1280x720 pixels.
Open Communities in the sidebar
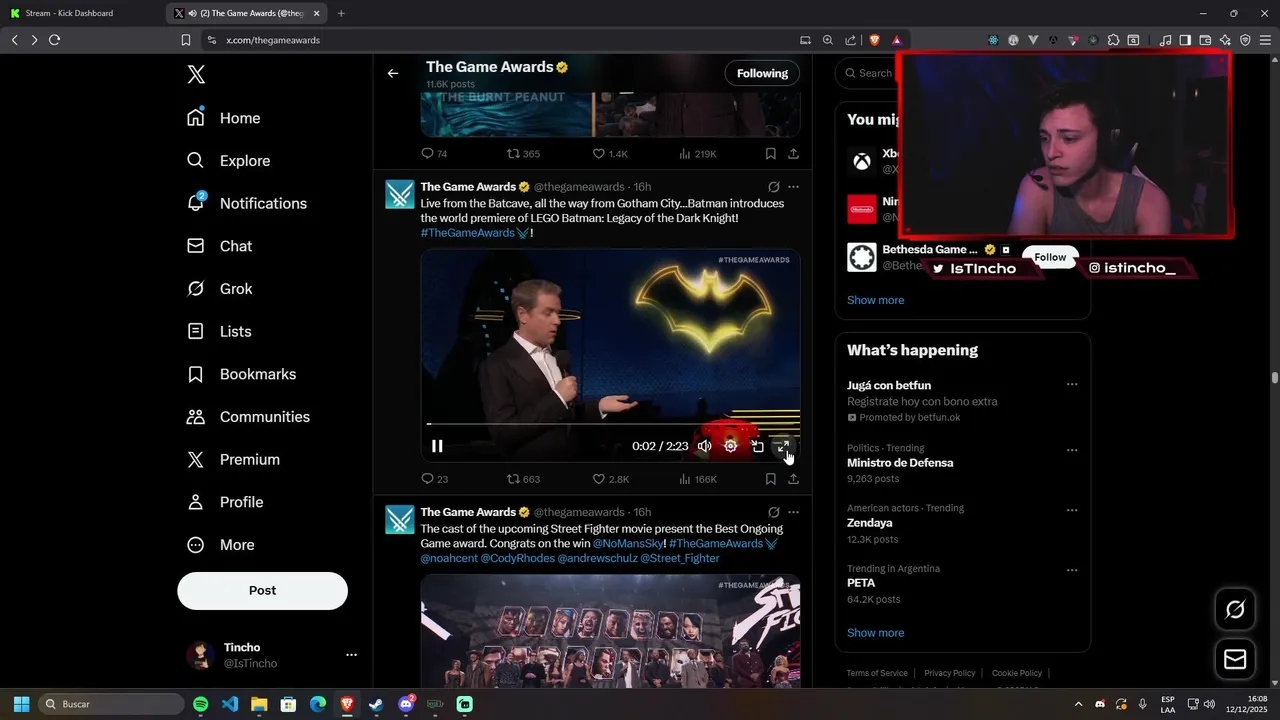point(250,417)
